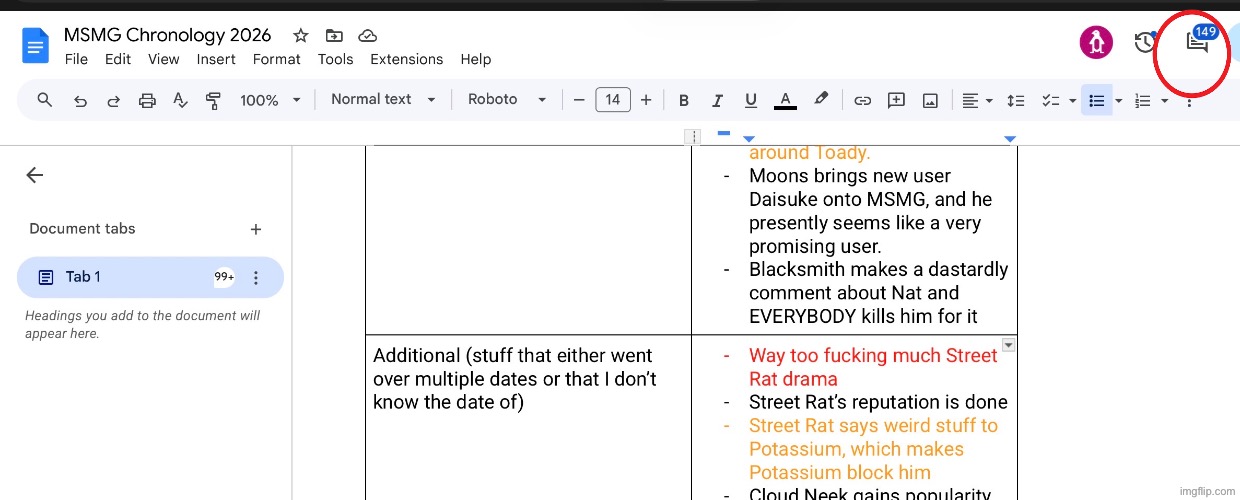
Task: Run spelling and grammar check icon
Action: click(180, 100)
